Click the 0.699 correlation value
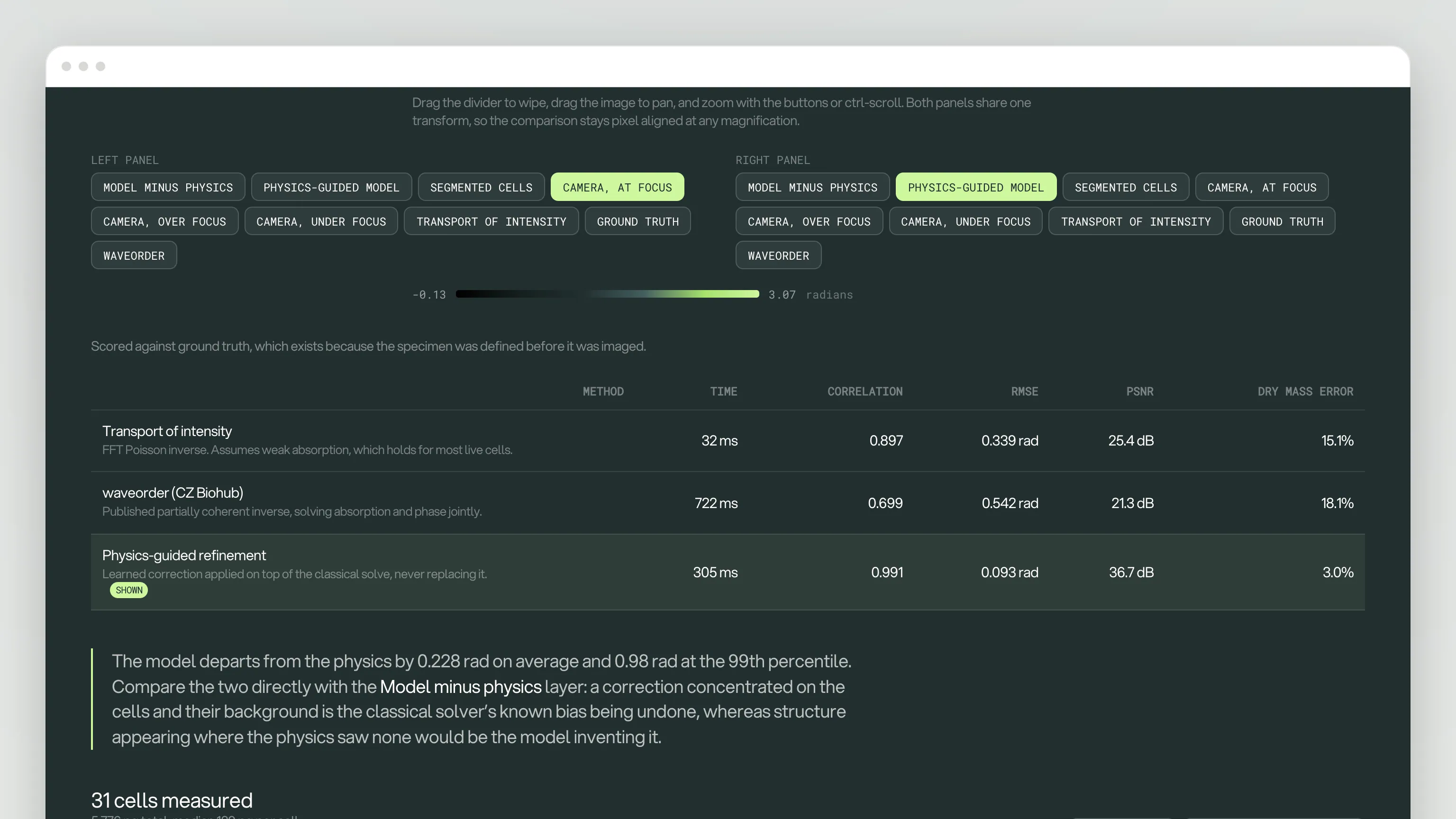 (x=885, y=504)
